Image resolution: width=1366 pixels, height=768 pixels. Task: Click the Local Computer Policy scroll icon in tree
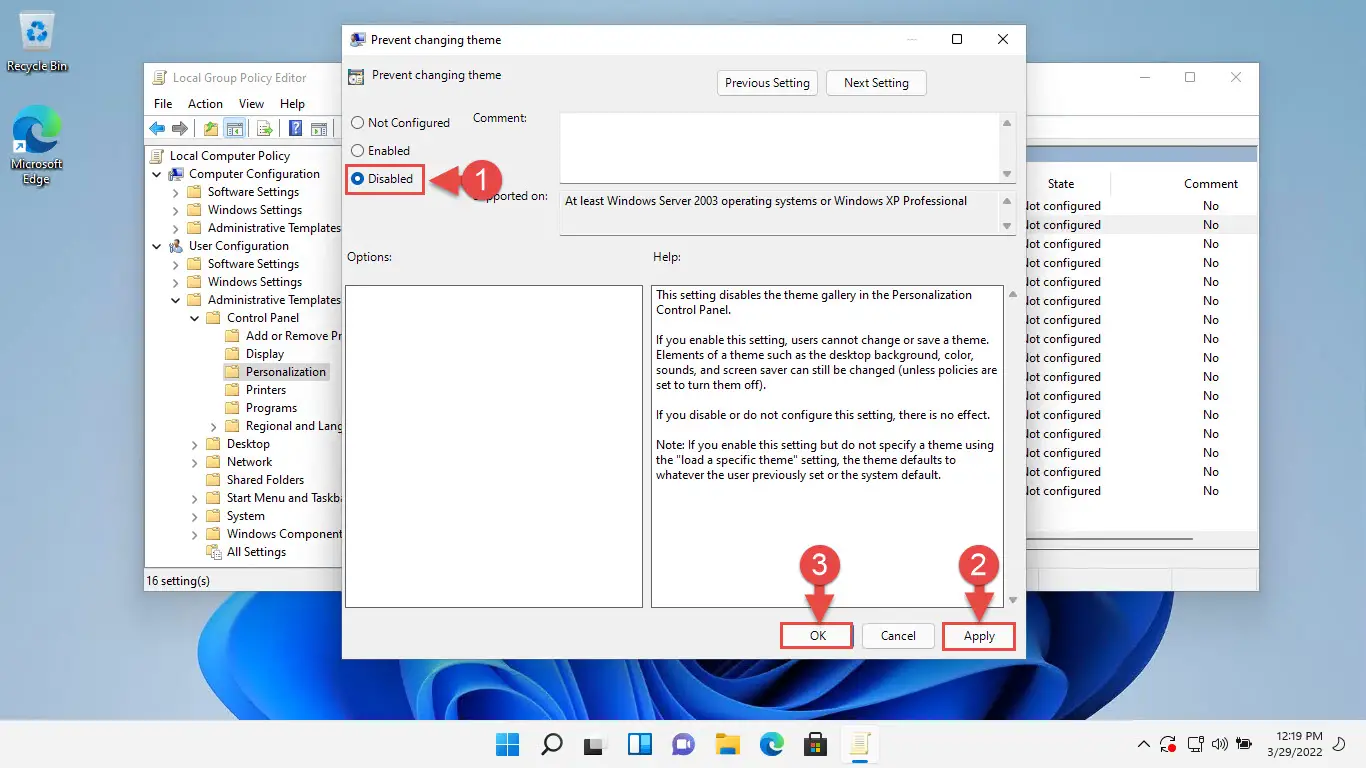coord(158,156)
